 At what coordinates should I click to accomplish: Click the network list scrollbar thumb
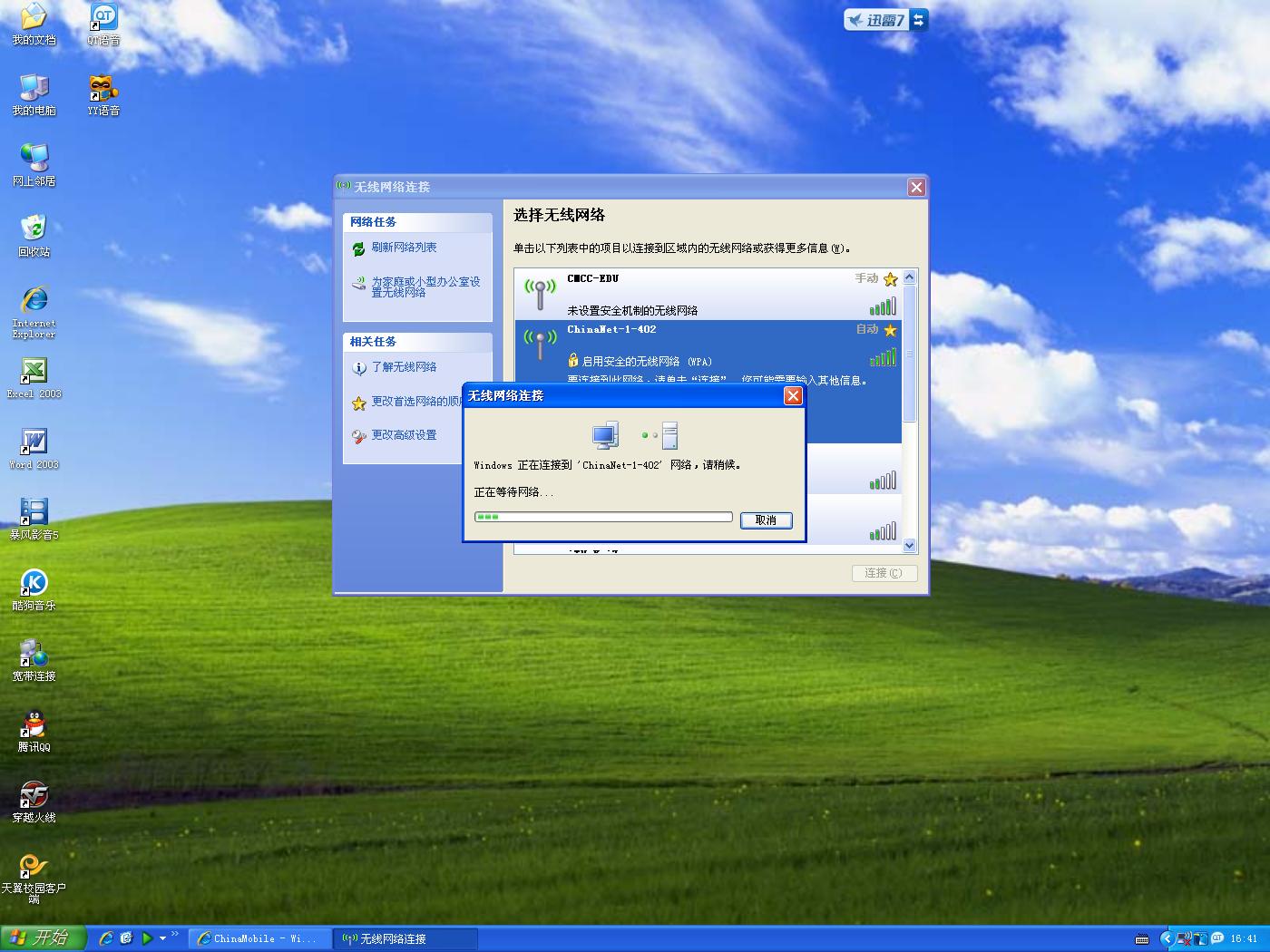tap(910, 354)
